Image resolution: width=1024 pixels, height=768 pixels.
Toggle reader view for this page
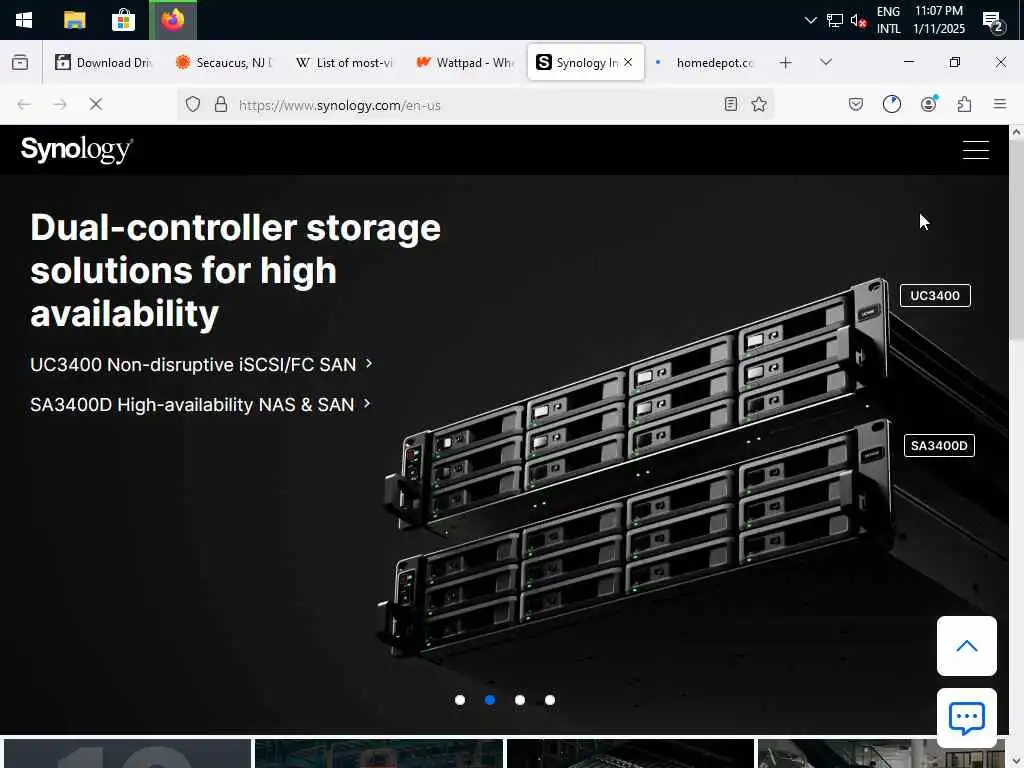click(731, 104)
